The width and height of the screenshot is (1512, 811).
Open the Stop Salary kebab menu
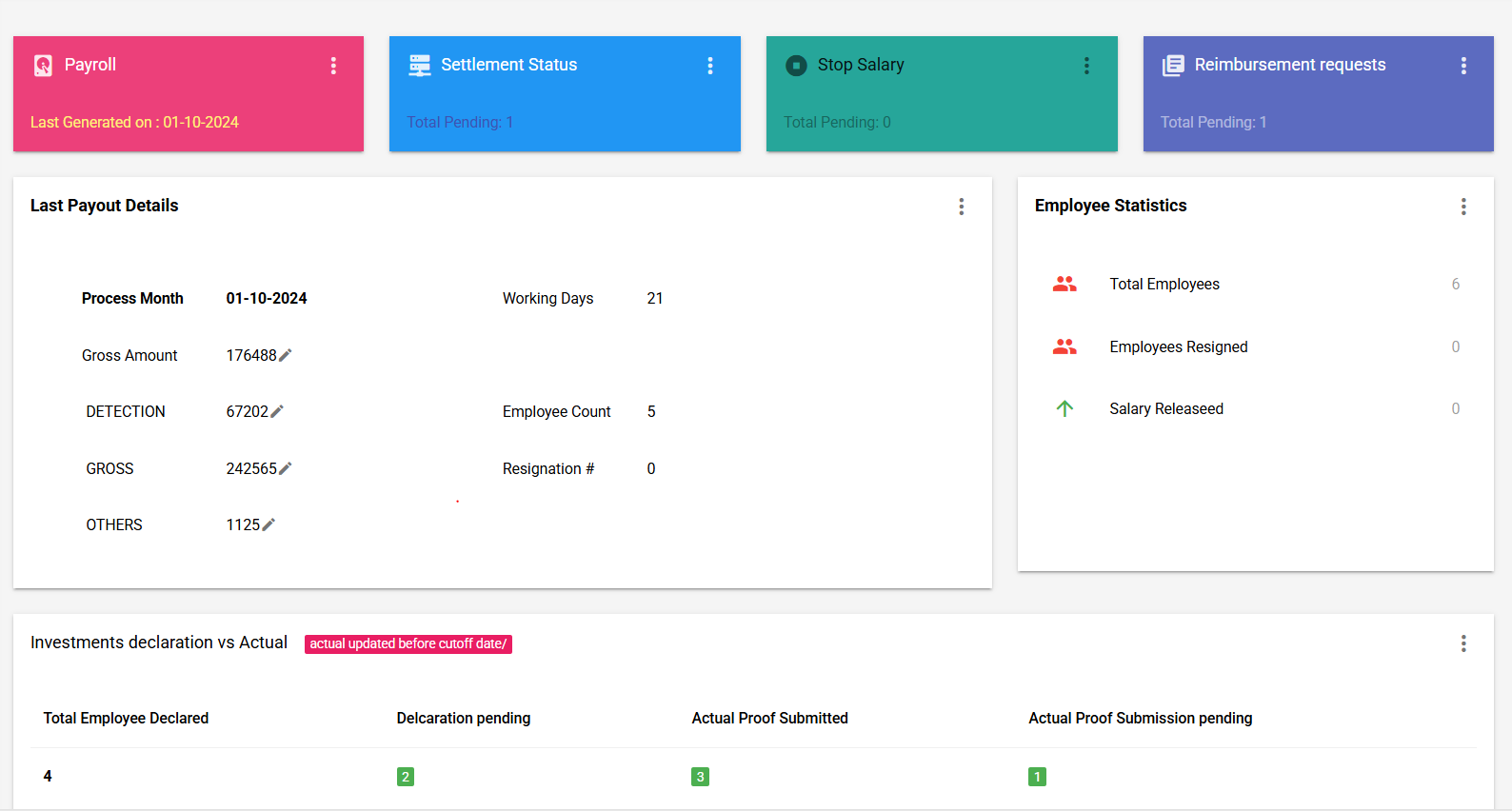pyautogui.click(x=1086, y=66)
